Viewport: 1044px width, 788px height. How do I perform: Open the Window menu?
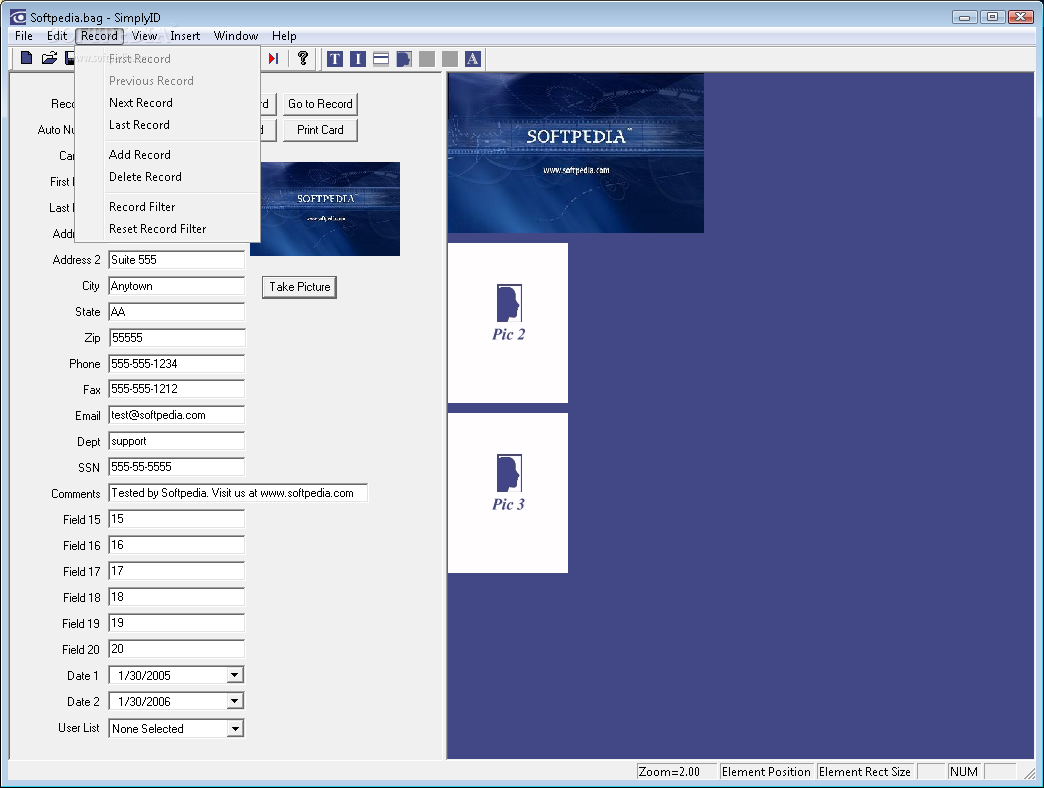pyautogui.click(x=236, y=36)
